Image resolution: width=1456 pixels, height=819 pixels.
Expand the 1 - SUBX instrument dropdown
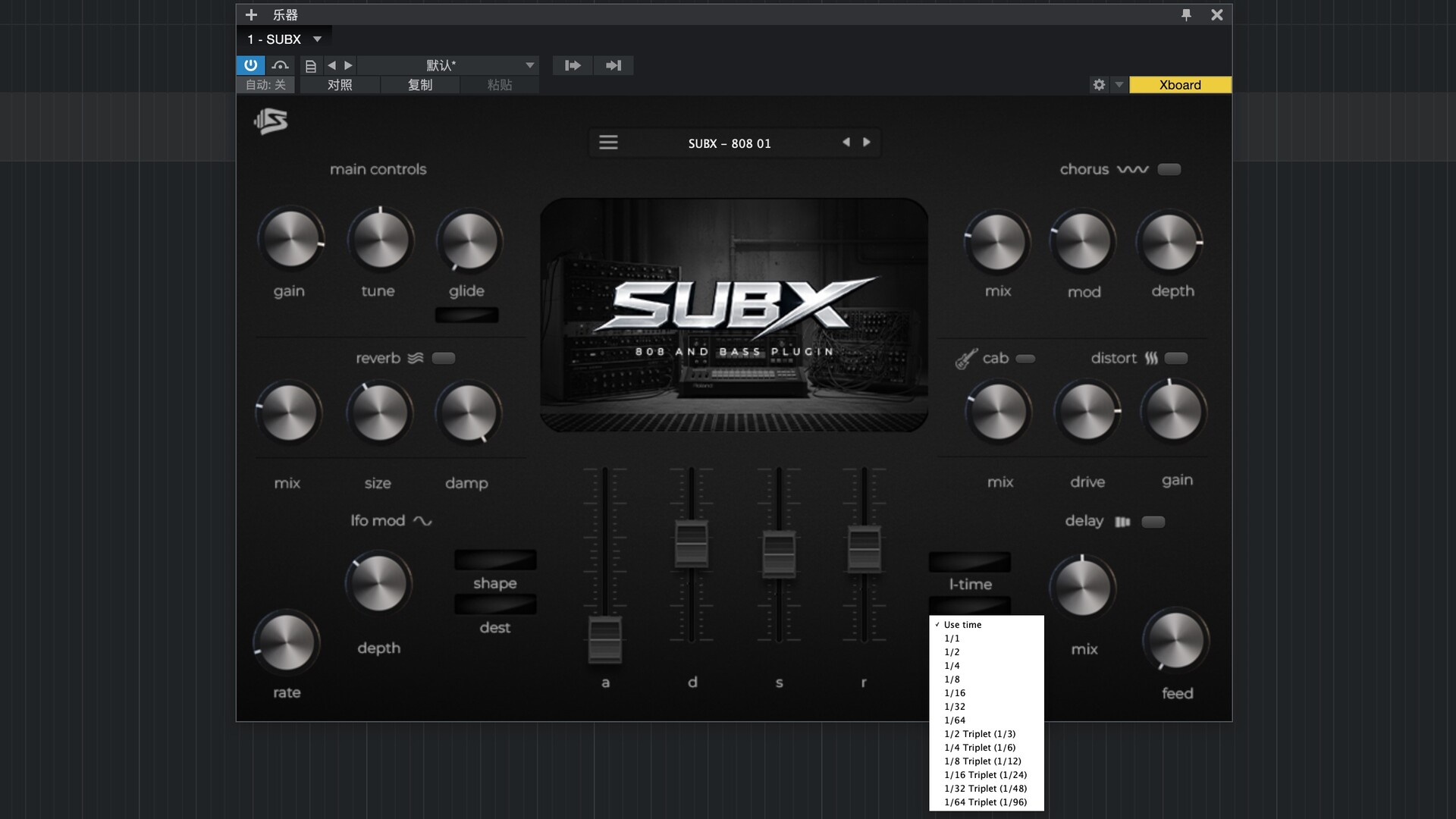point(317,39)
